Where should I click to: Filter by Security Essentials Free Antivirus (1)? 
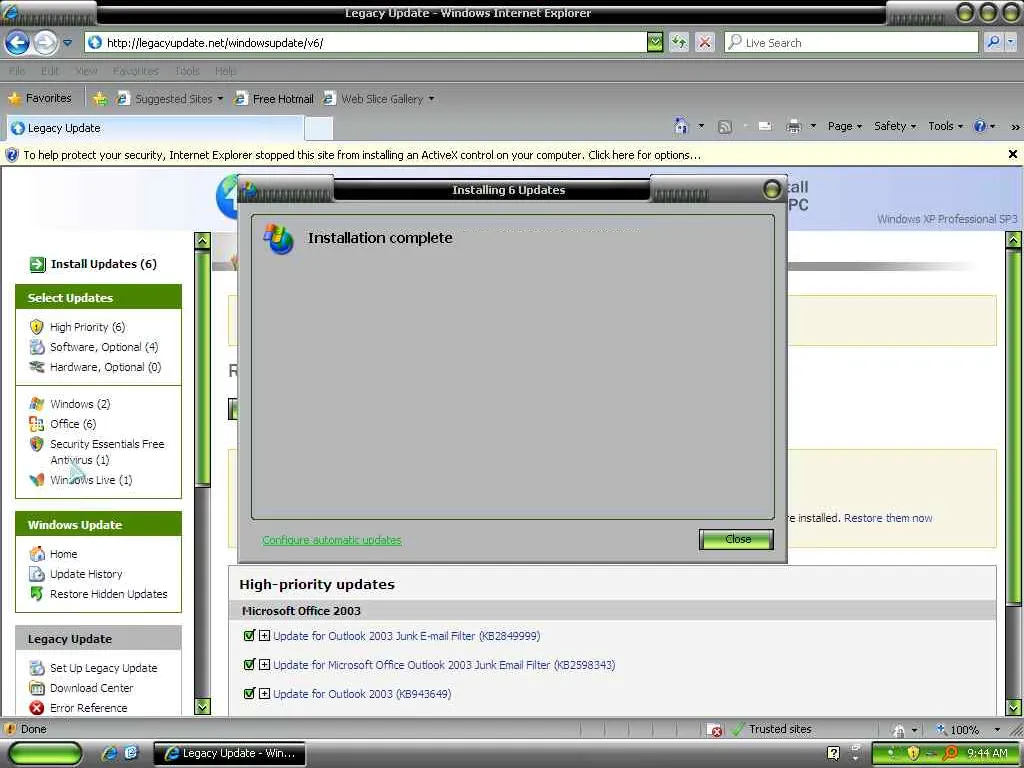[x=106, y=452]
